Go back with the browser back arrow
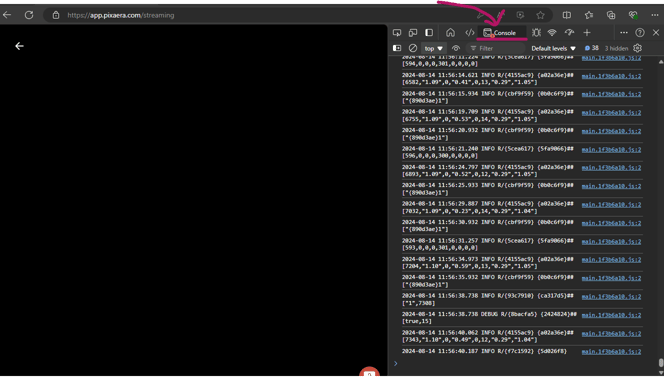Viewport: 664px width, 392px height. tap(7, 15)
